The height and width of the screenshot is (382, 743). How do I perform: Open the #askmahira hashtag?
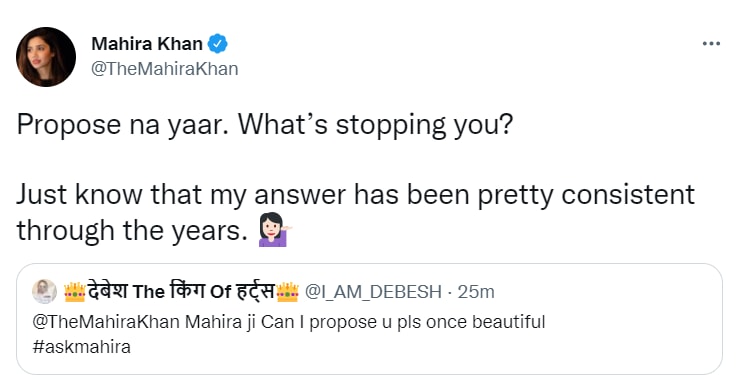coord(82,347)
